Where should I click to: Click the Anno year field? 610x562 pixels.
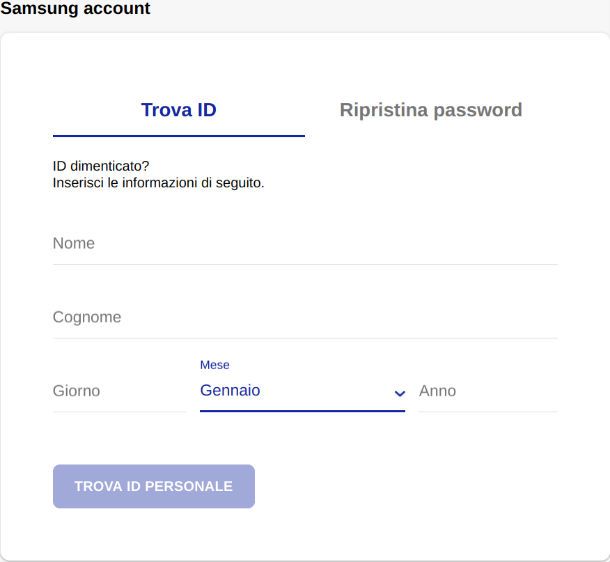tap(487, 391)
